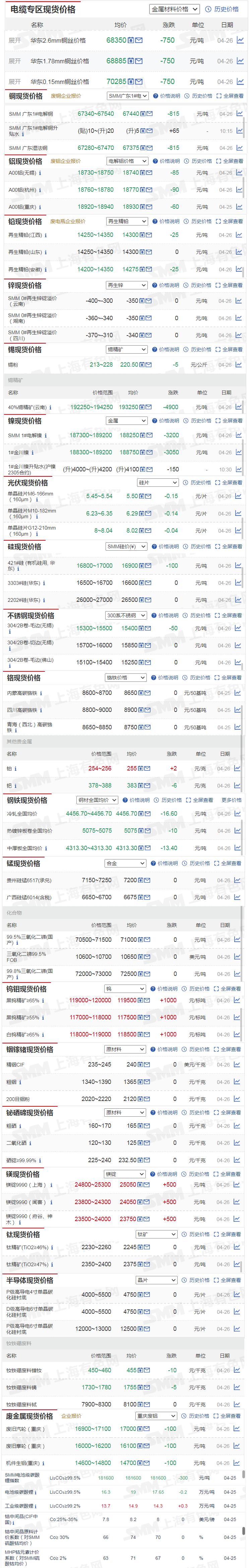
Task: Open trend chart for SMM 广东1#电解铜
Action: pyautogui.click(x=240, y=113)
